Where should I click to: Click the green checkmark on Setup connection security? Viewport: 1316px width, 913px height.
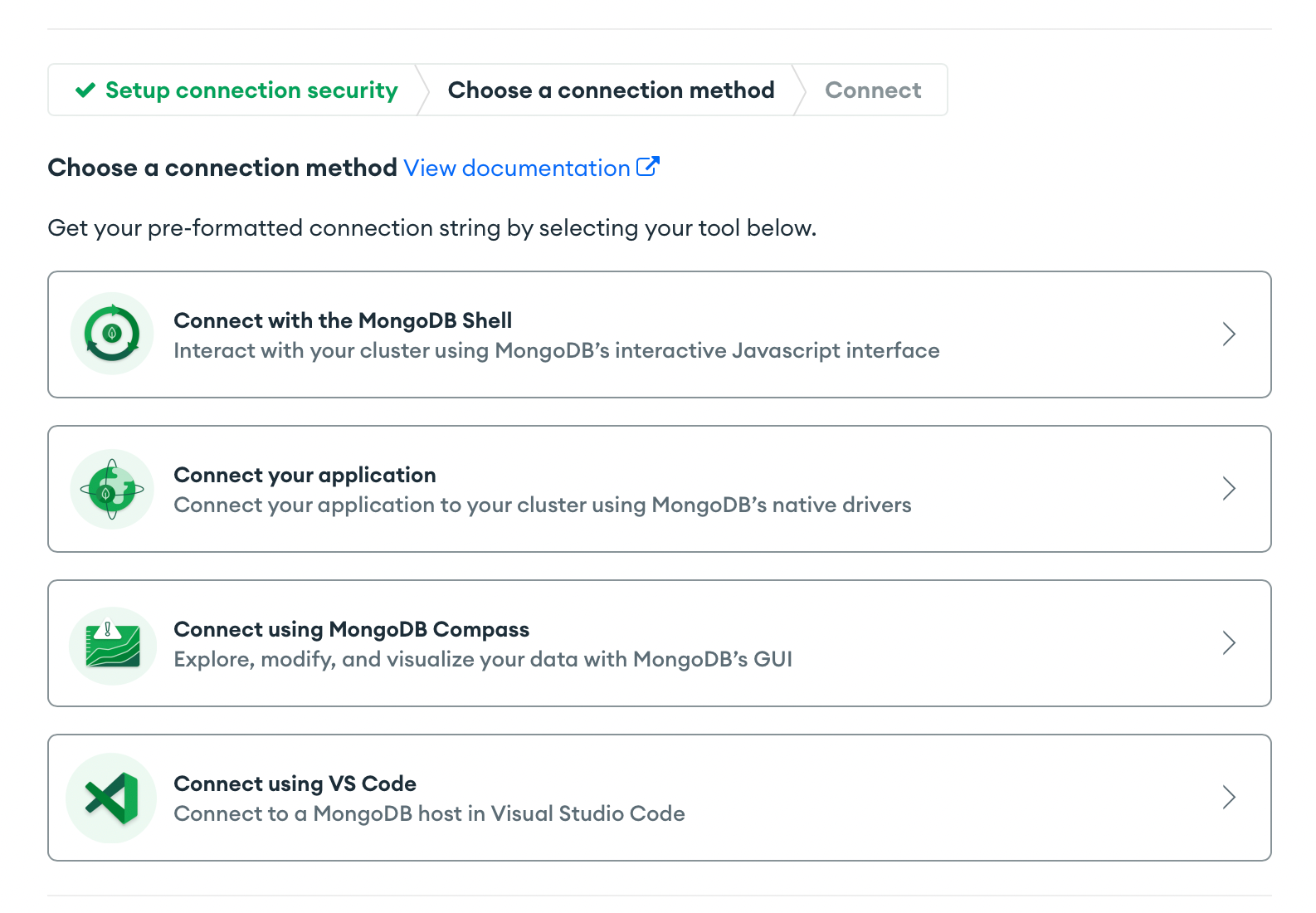click(85, 90)
